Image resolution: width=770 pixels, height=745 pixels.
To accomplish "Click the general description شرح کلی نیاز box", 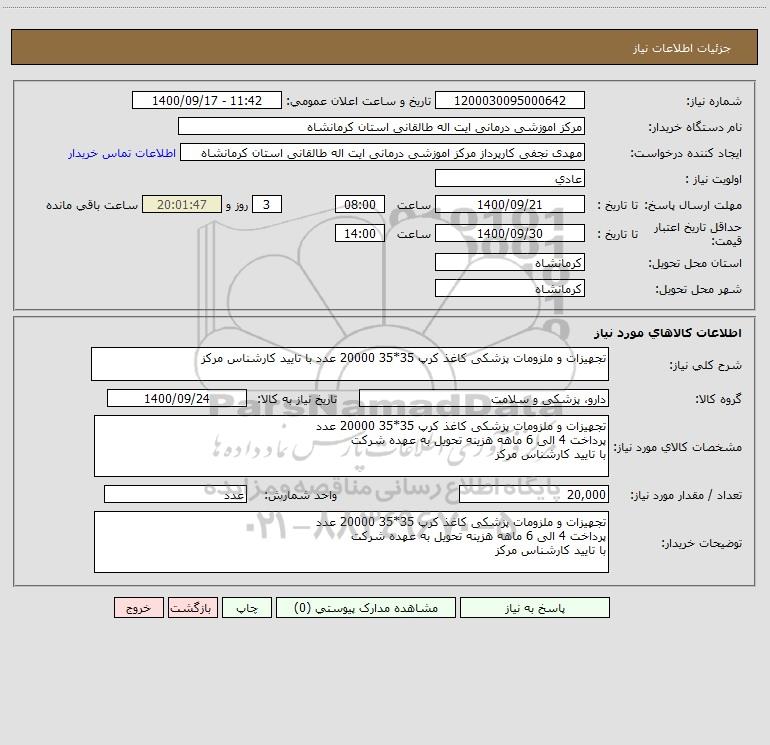I will click(x=350, y=364).
